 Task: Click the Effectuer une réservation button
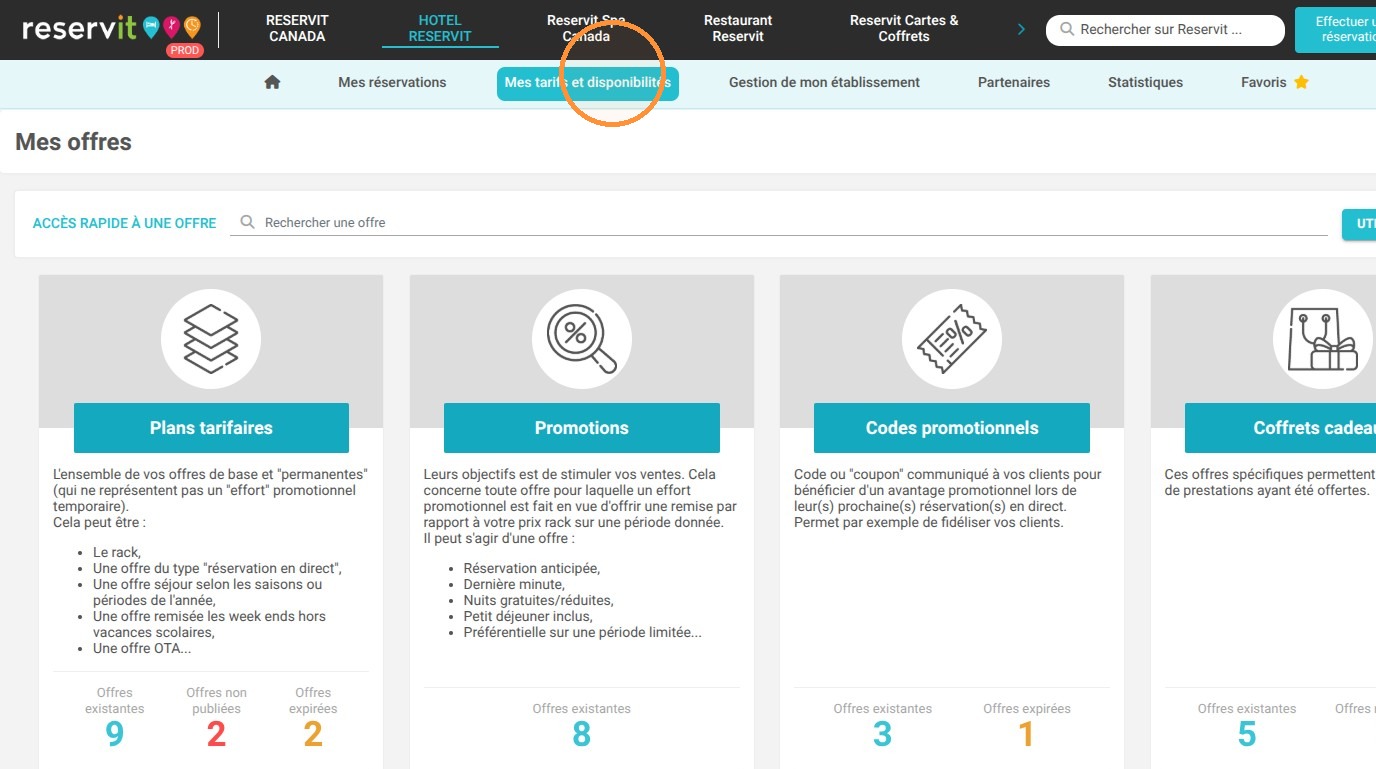coord(1335,29)
